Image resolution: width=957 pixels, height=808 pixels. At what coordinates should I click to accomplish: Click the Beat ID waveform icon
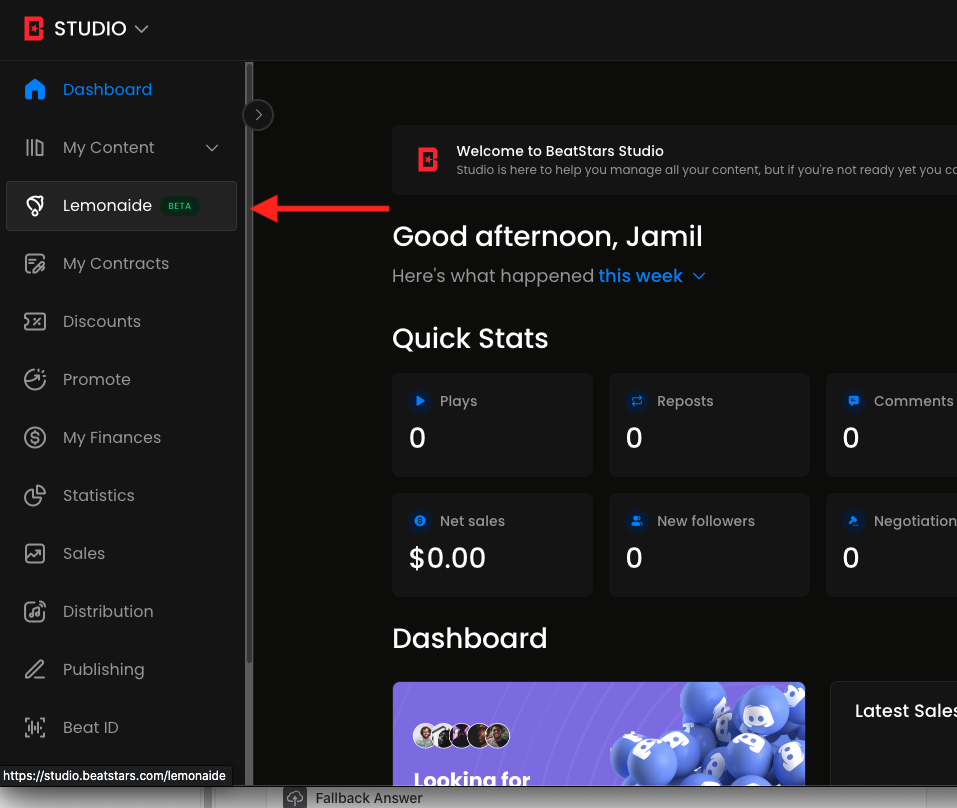tap(35, 727)
